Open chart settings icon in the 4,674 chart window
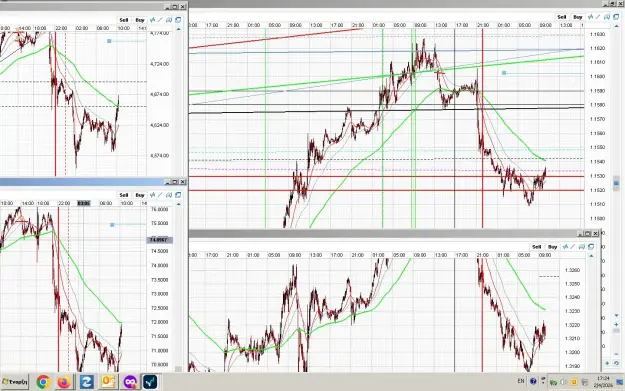625x391 pixels. click(169, 20)
